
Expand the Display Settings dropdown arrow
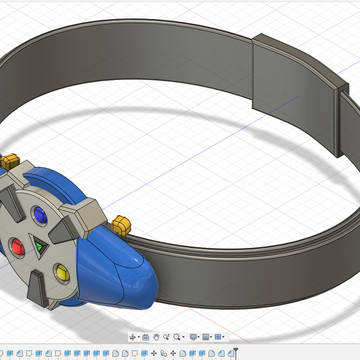[199, 337]
